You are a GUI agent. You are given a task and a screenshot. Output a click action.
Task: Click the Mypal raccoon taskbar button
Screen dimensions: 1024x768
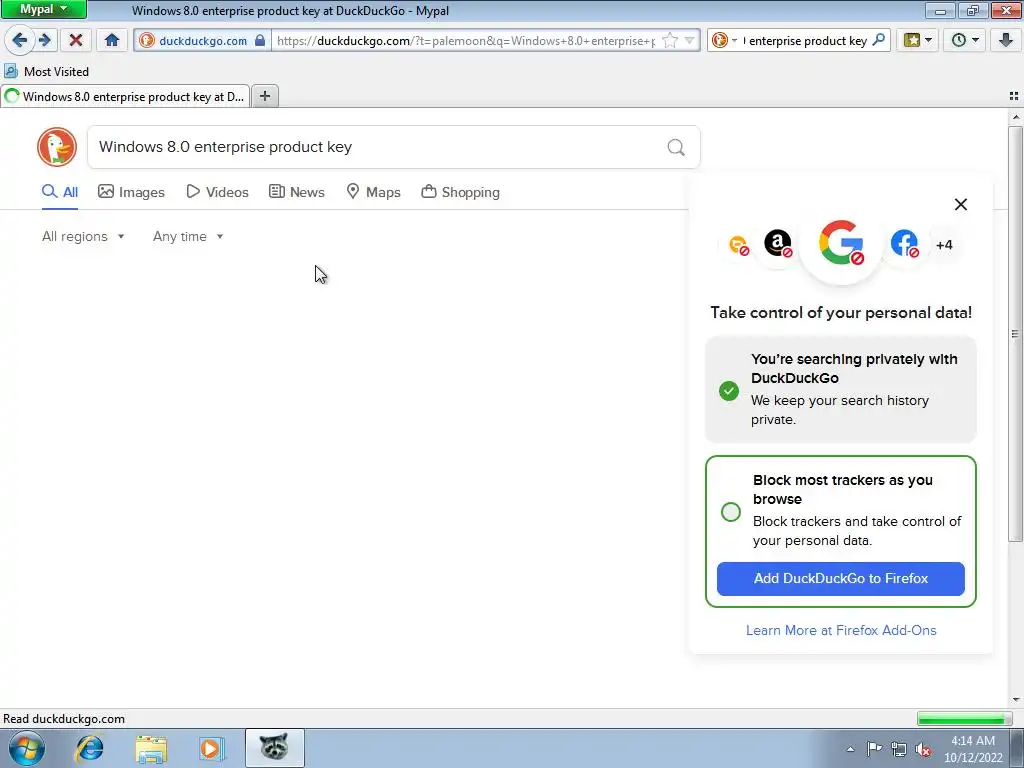pyautogui.click(x=274, y=748)
